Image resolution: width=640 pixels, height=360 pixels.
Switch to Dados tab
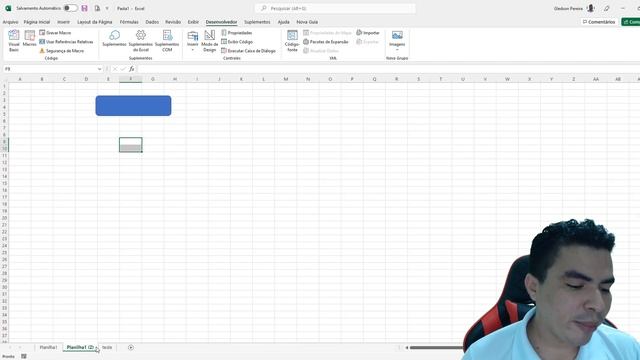click(152, 22)
